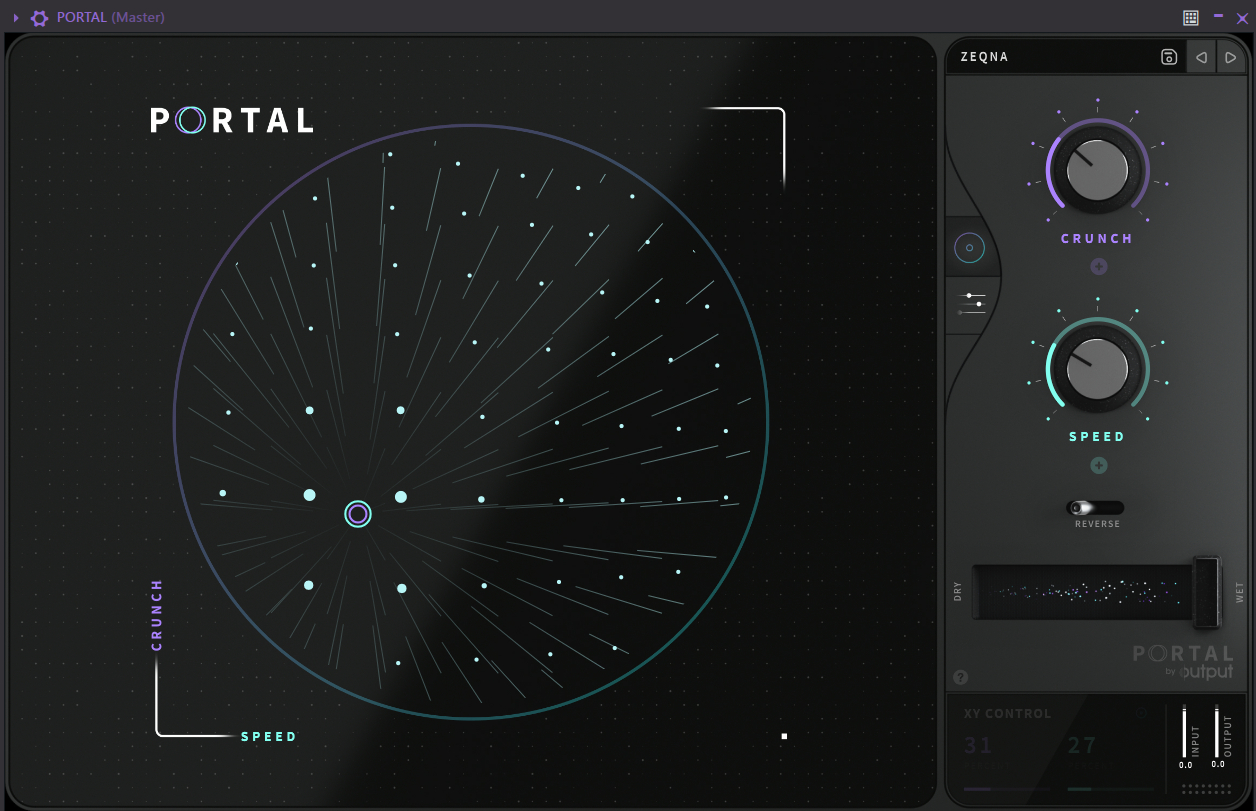
Task: Click the WET label beside mix slider
Action: click(1240, 592)
